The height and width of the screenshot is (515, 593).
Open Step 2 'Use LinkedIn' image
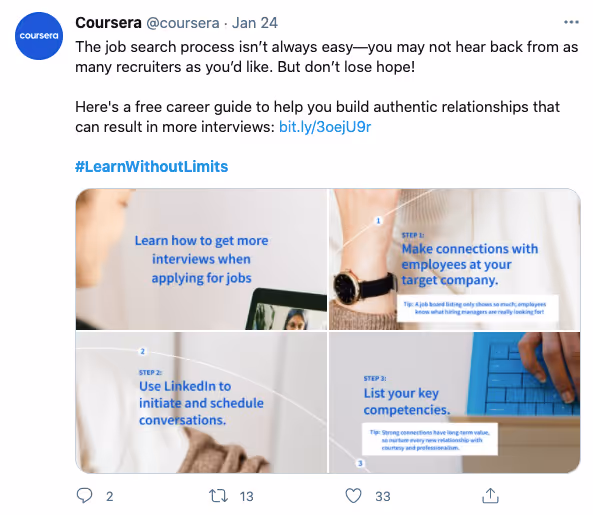(201, 402)
